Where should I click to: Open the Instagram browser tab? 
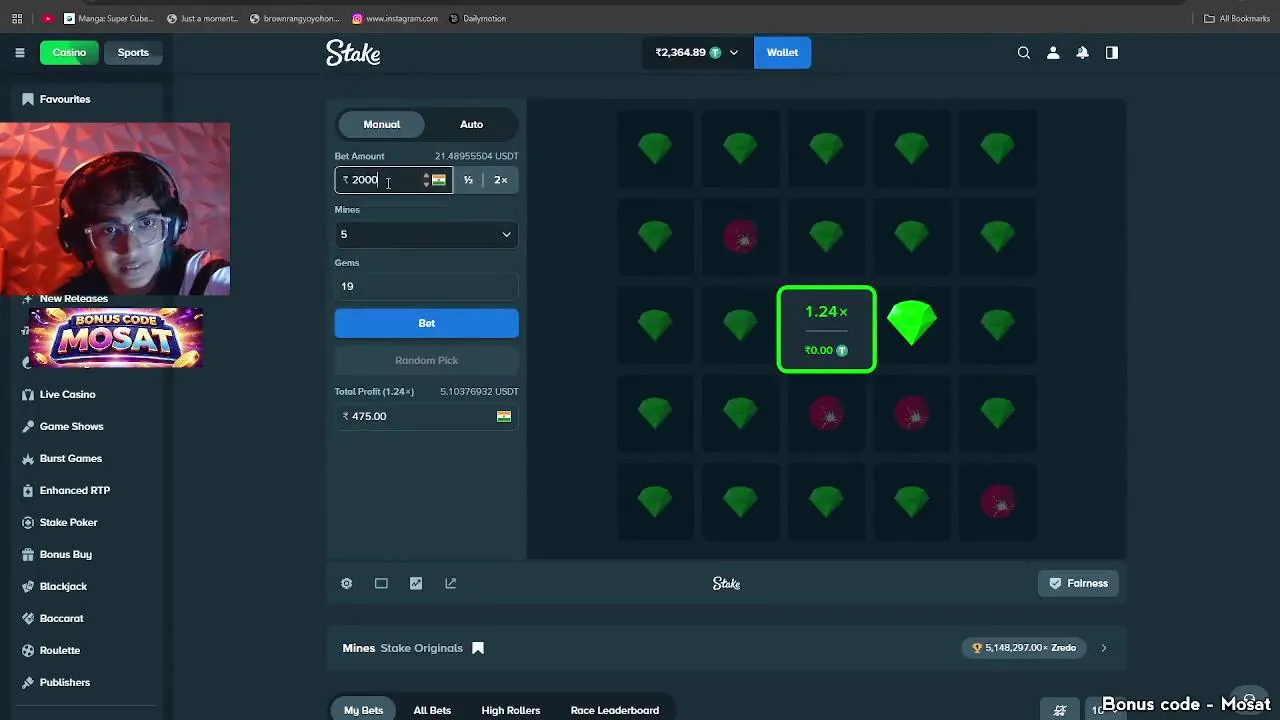pyautogui.click(x=395, y=18)
